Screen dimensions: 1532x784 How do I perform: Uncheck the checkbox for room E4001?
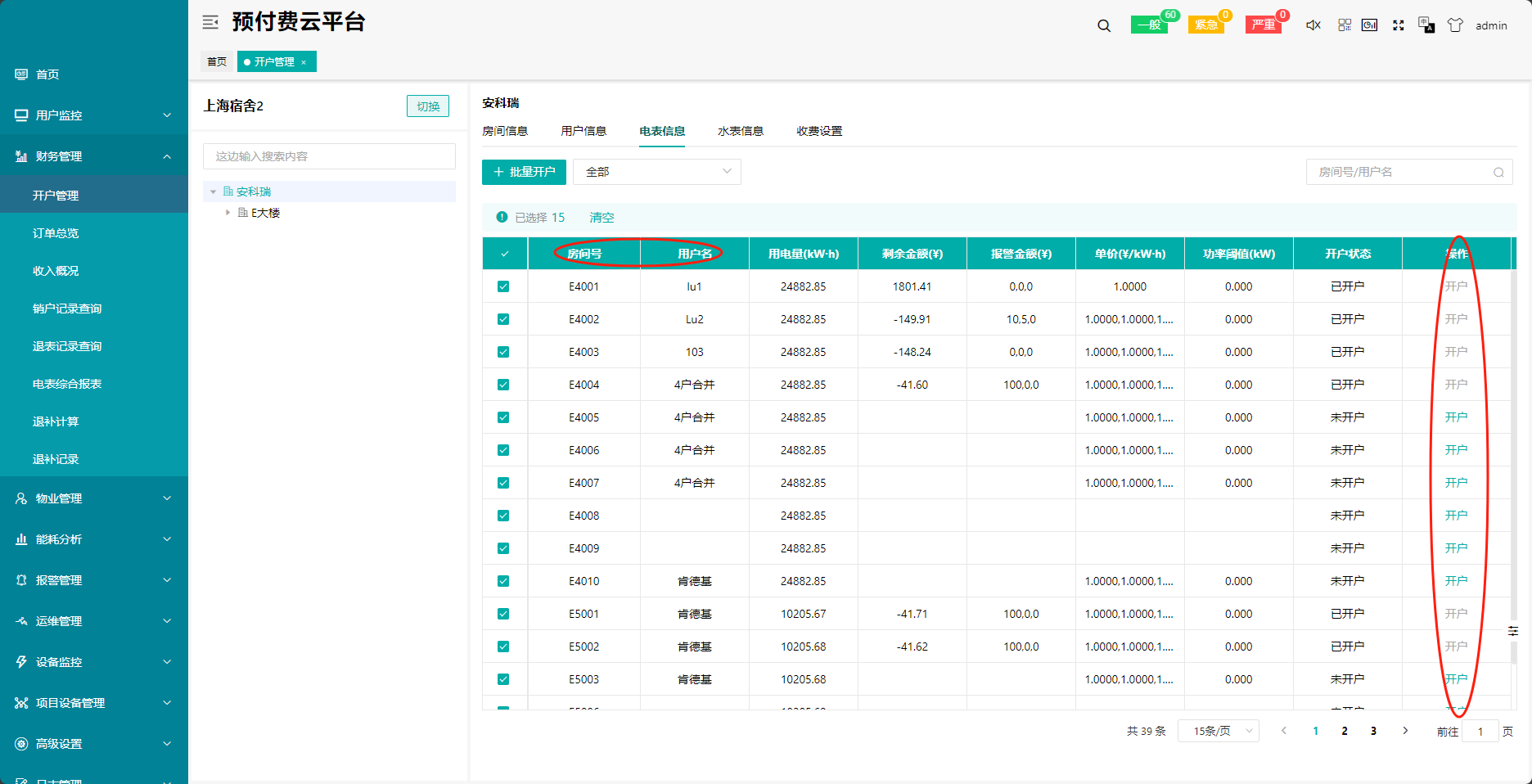pos(503,286)
